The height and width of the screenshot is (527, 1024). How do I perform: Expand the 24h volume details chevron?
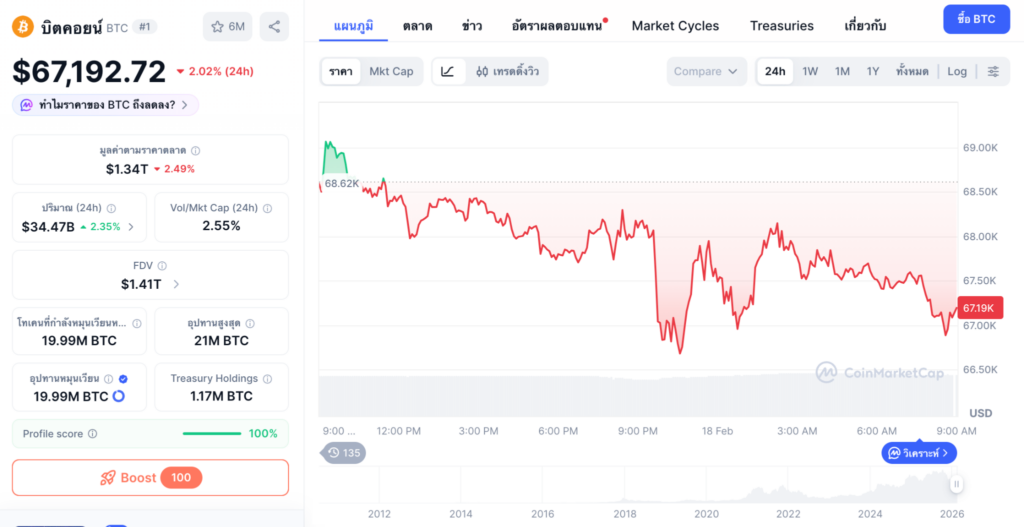tap(131, 227)
